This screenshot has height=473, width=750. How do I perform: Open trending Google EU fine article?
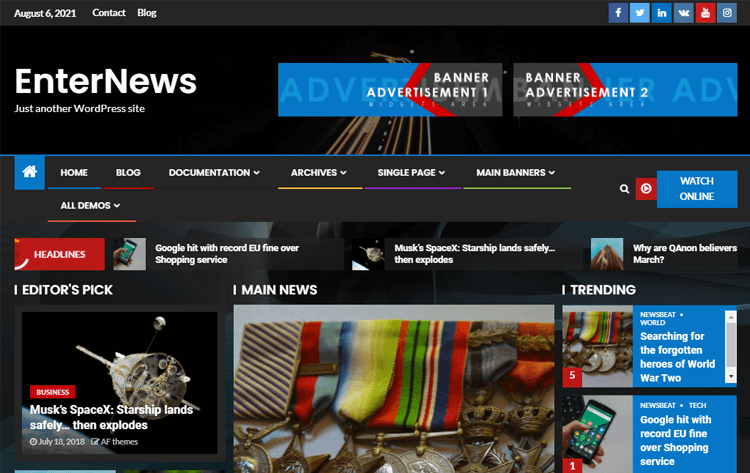675,440
